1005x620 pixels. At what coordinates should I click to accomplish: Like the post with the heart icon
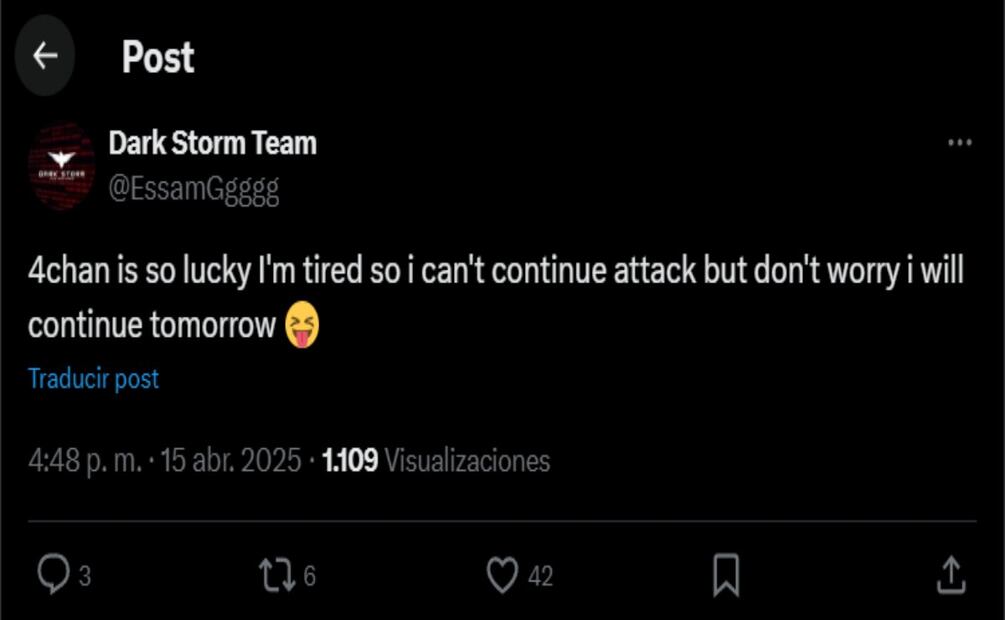pos(502,575)
